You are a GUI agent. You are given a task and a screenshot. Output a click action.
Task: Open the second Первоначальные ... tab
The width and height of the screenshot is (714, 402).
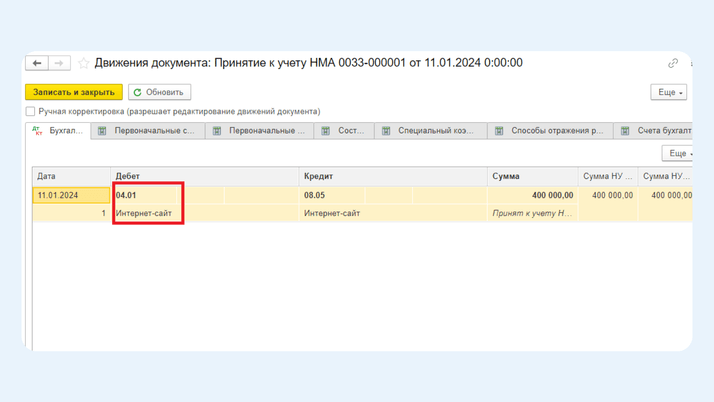coord(260,131)
